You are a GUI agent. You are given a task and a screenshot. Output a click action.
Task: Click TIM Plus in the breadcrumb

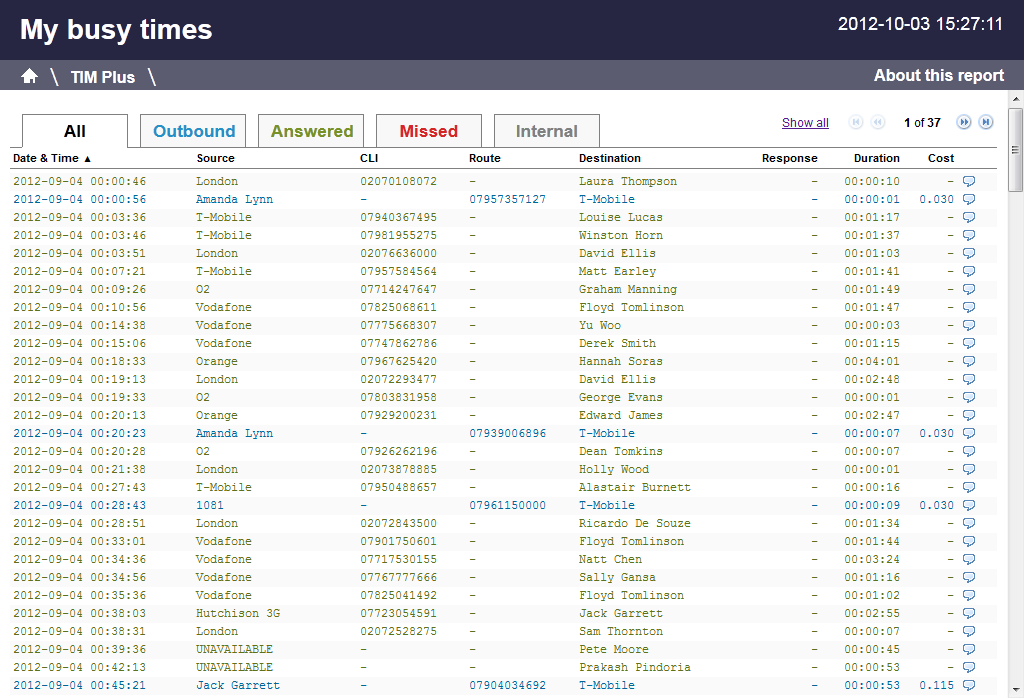tap(103, 77)
